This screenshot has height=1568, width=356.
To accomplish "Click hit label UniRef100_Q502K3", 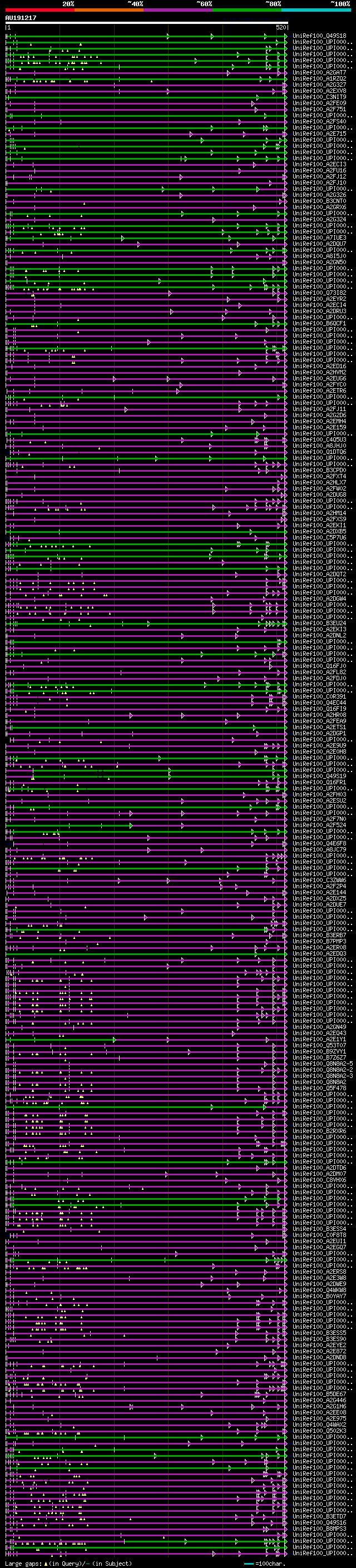I will (x=319, y=1431).
